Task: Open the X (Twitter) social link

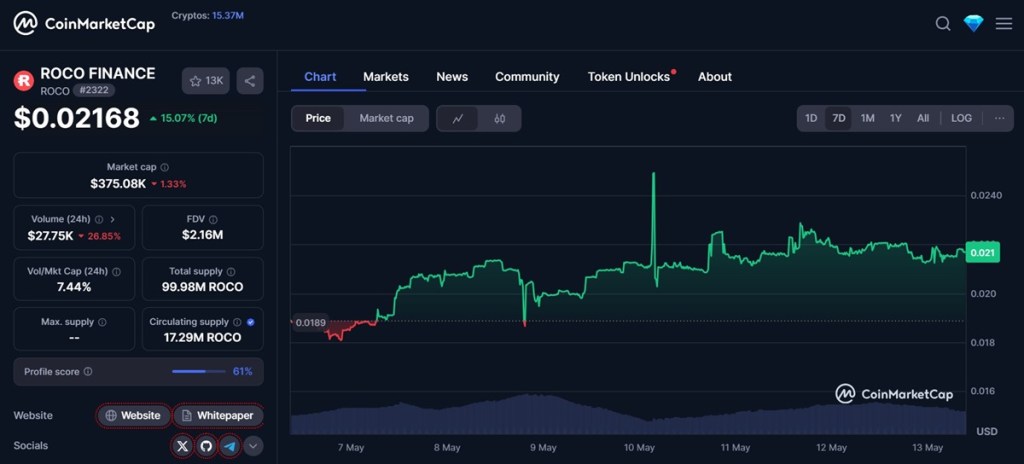Action: pyautogui.click(x=182, y=446)
